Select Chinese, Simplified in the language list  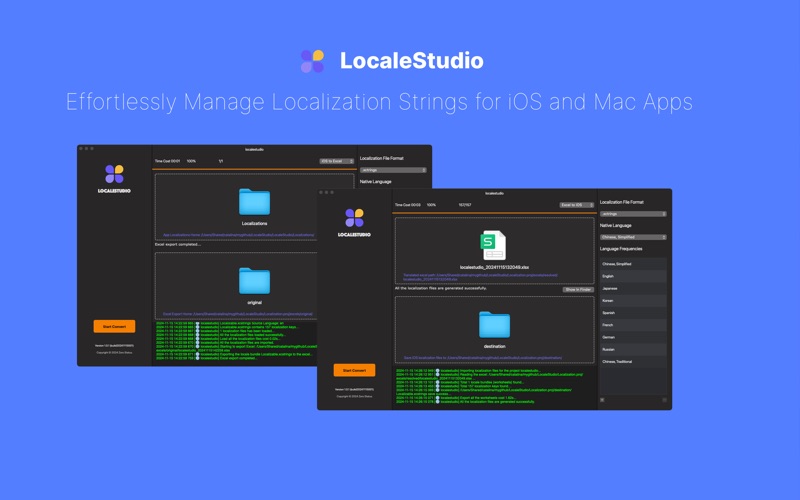tap(633, 264)
